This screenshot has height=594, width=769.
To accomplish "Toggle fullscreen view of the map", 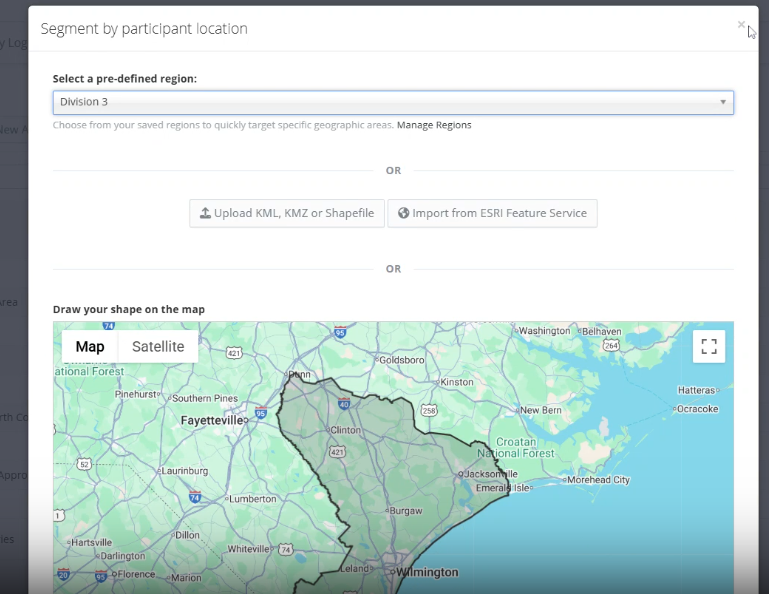I will pos(709,347).
